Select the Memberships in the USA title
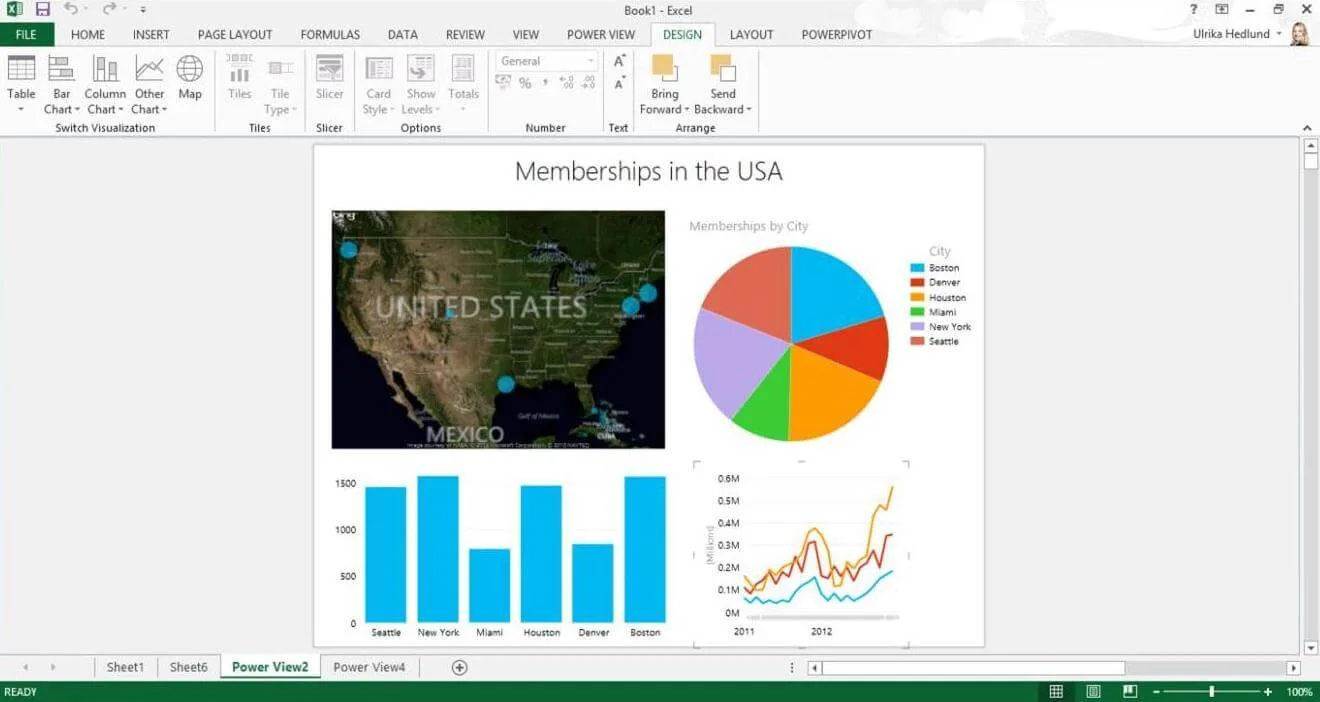 tap(648, 171)
